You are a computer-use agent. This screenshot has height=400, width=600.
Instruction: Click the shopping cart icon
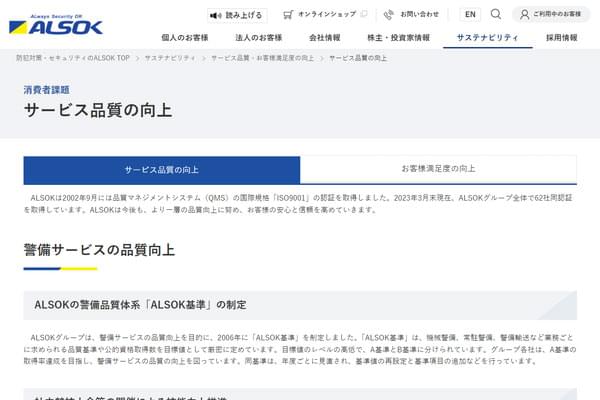[288, 15]
